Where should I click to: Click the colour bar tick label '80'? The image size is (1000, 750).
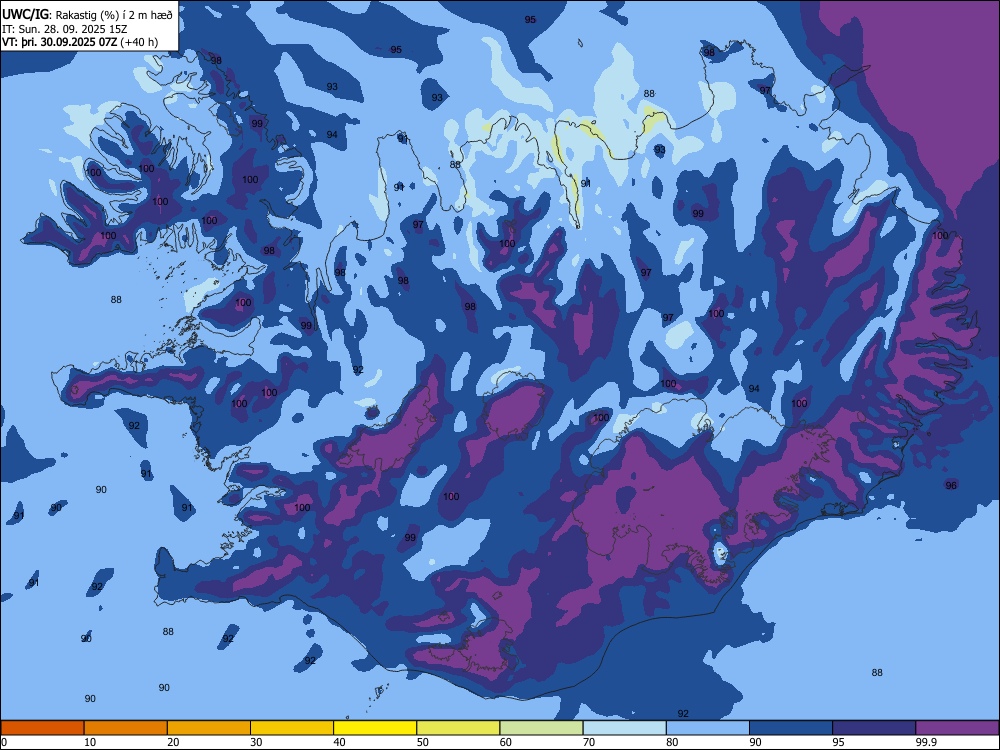672,742
